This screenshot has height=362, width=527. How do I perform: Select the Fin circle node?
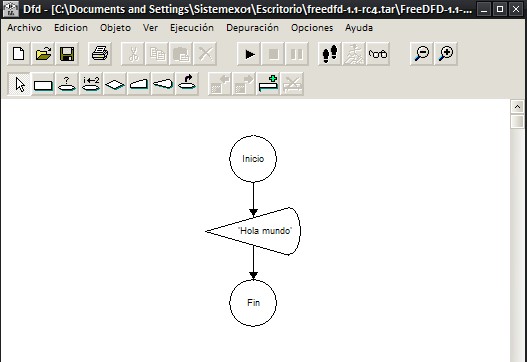(x=253, y=303)
